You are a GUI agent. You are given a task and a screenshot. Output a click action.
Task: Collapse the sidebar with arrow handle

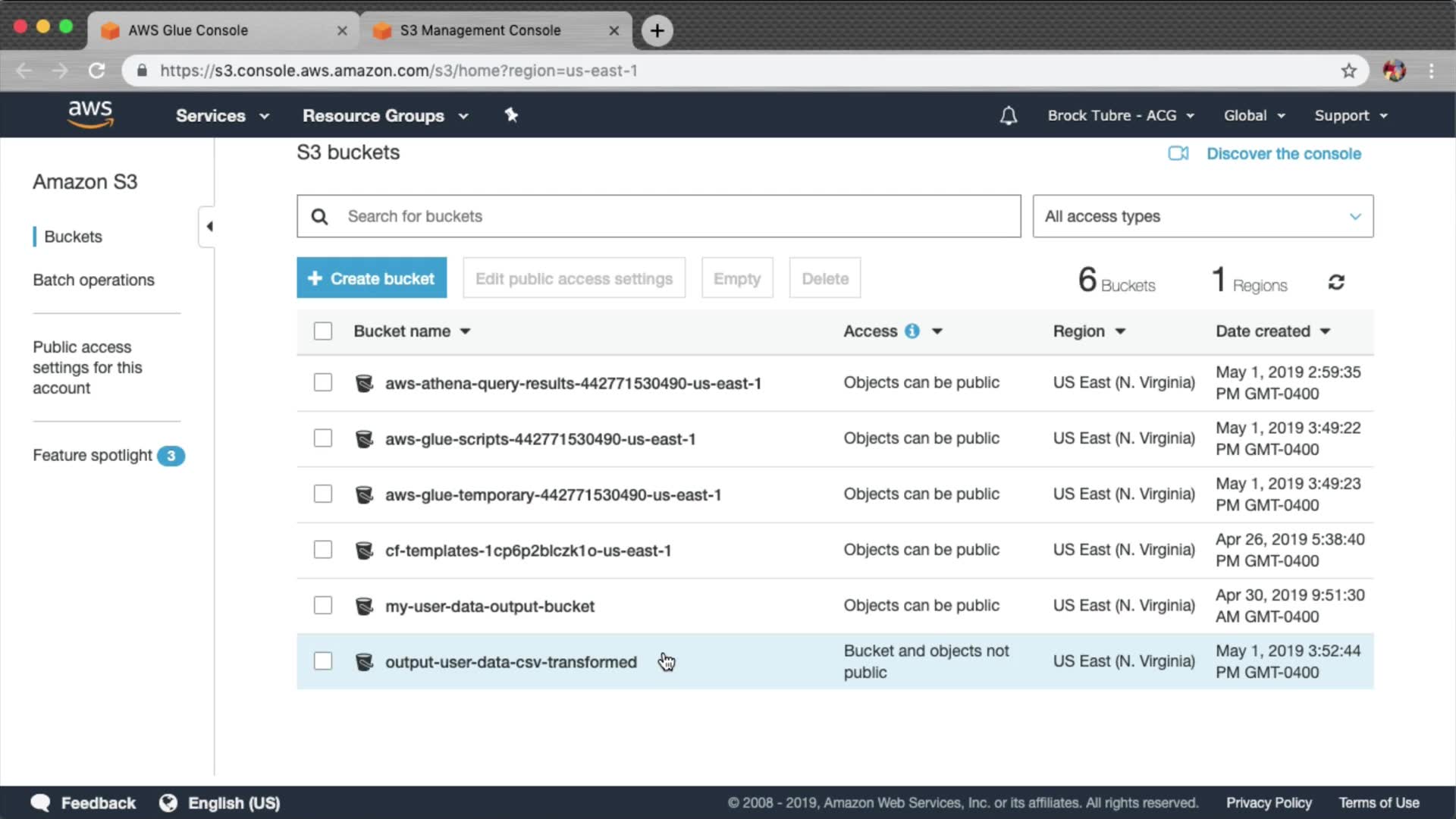[x=209, y=226]
